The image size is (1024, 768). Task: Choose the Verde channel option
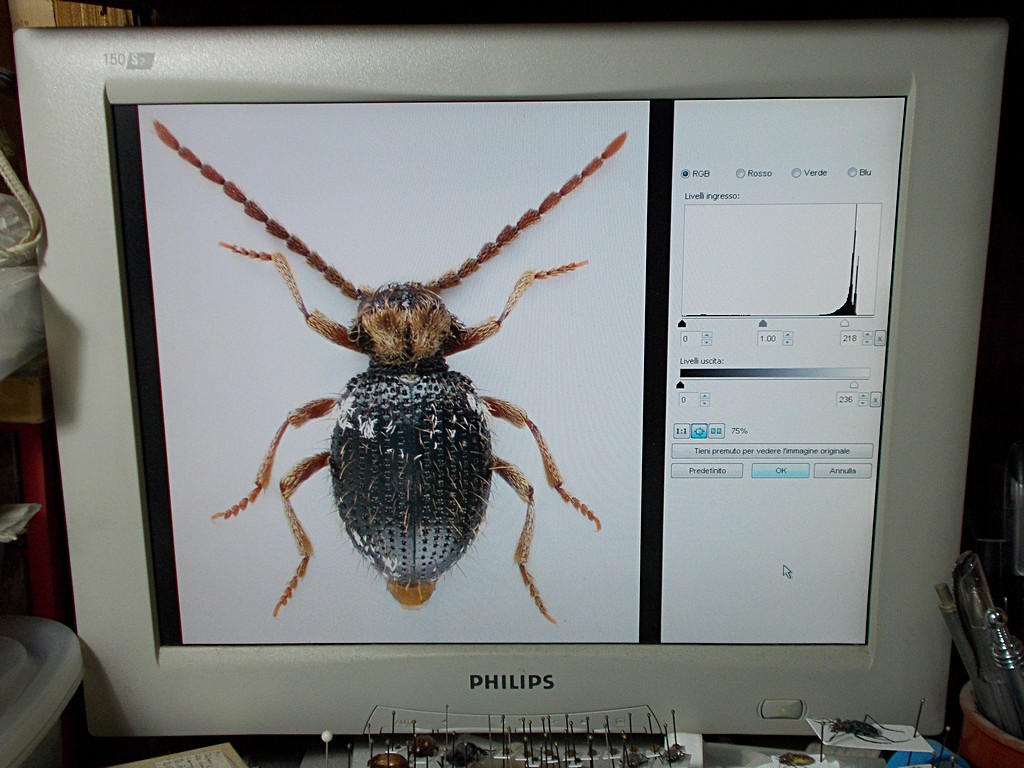(796, 173)
